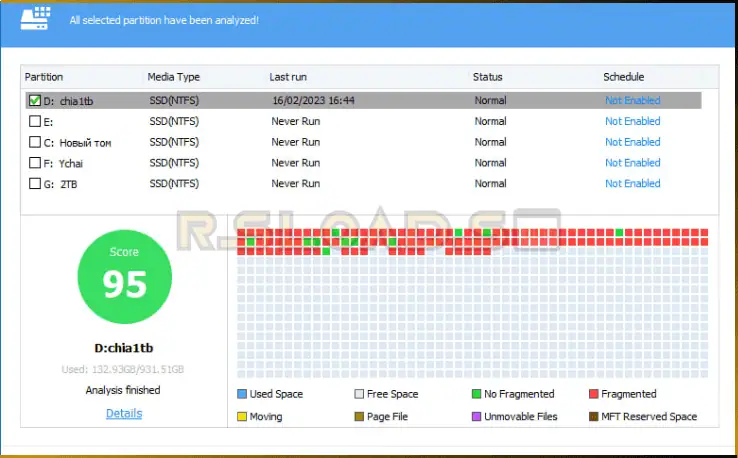The width and height of the screenshot is (738, 458).
Task: Click the green Score 95 circle
Action: coord(125,277)
